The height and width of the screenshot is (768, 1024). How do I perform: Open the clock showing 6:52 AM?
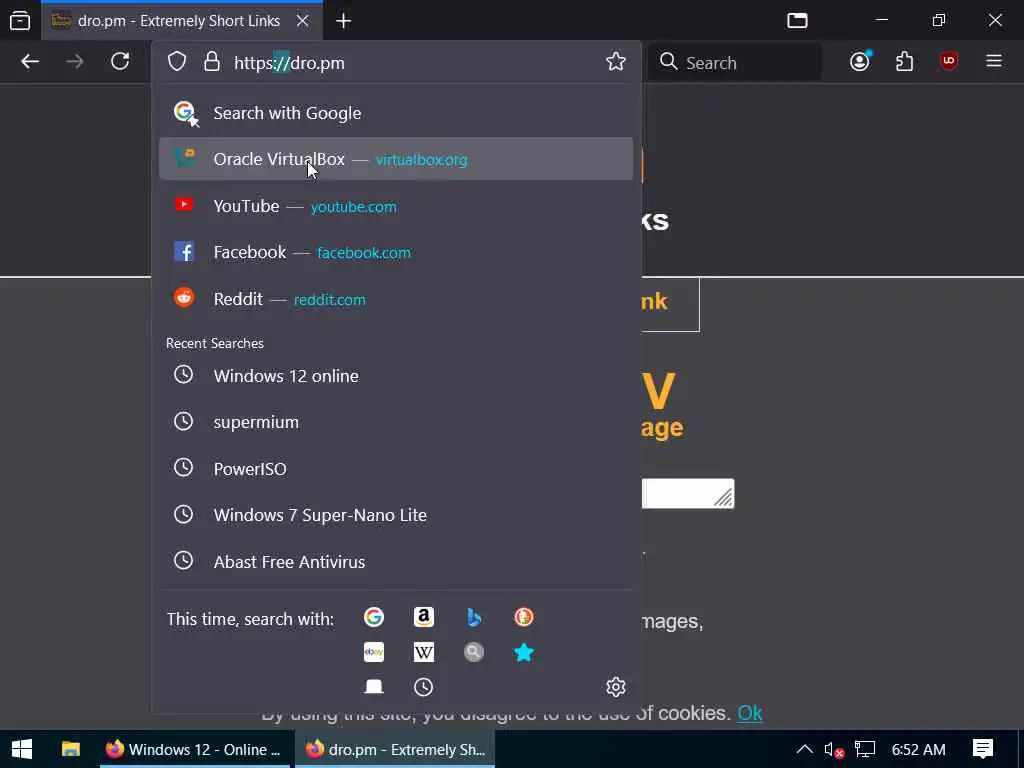[918, 749]
